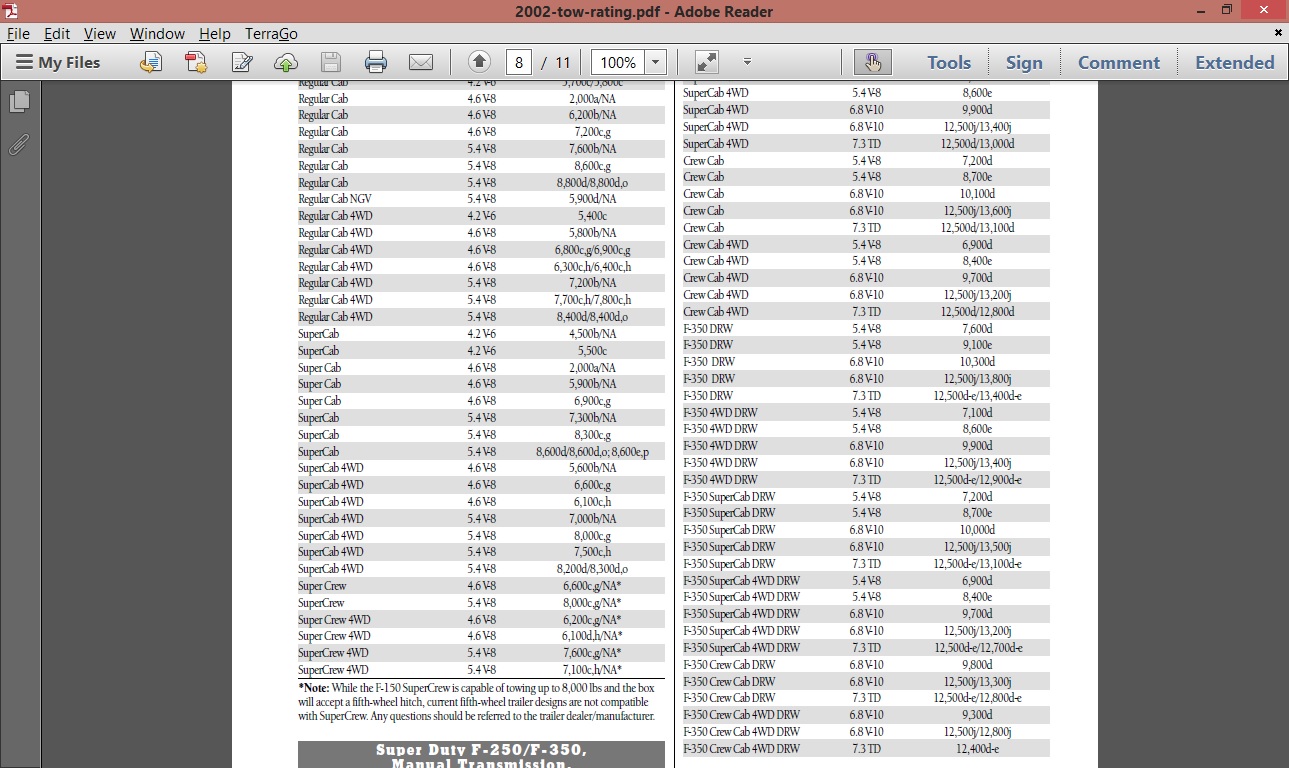Click the open file icon in toolbar
Screen dimensions: 1289x768
coord(151,62)
